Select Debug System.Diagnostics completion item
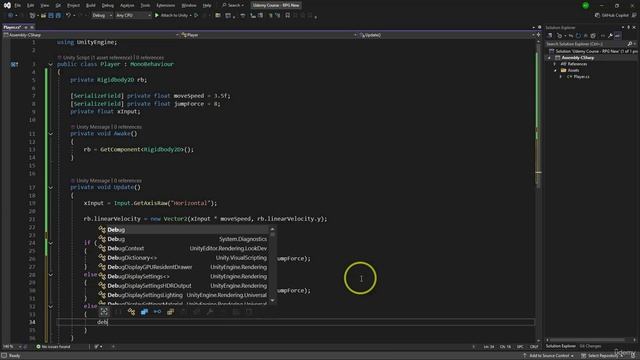Image resolution: width=640 pixels, height=360 pixels. [183, 239]
